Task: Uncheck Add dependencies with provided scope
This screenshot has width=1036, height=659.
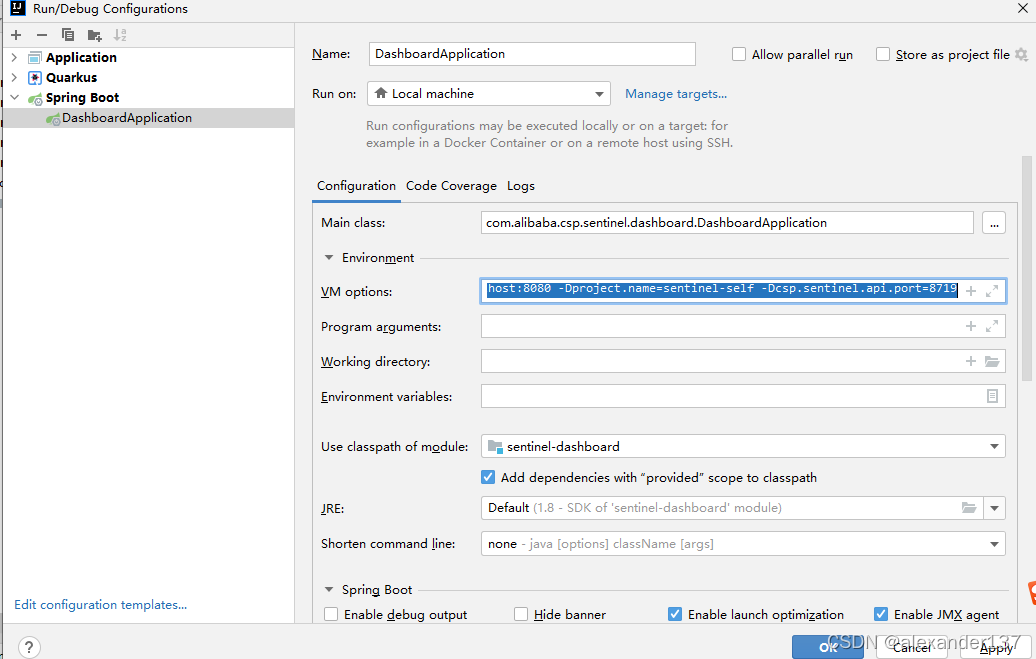Action: coord(488,477)
